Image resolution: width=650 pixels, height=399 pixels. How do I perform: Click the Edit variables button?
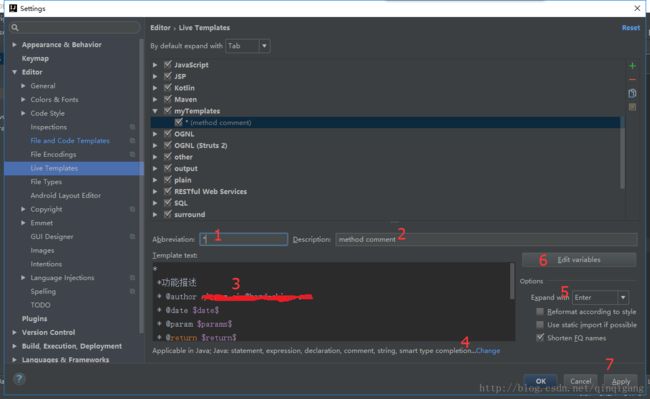579,260
